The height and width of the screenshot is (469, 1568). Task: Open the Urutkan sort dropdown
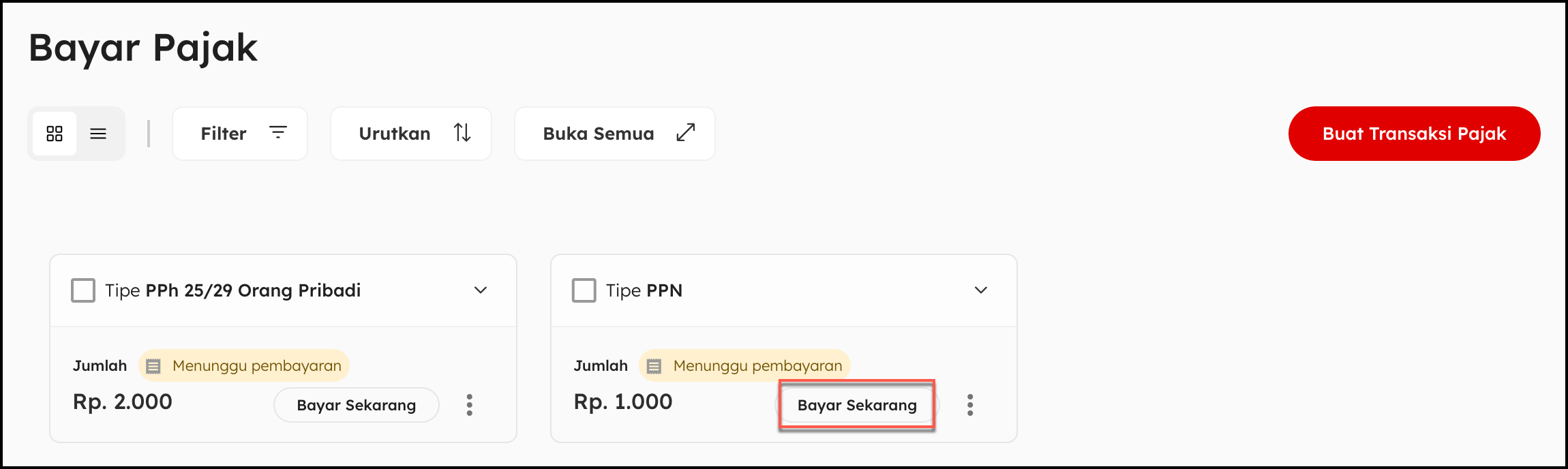tap(410, 134)
